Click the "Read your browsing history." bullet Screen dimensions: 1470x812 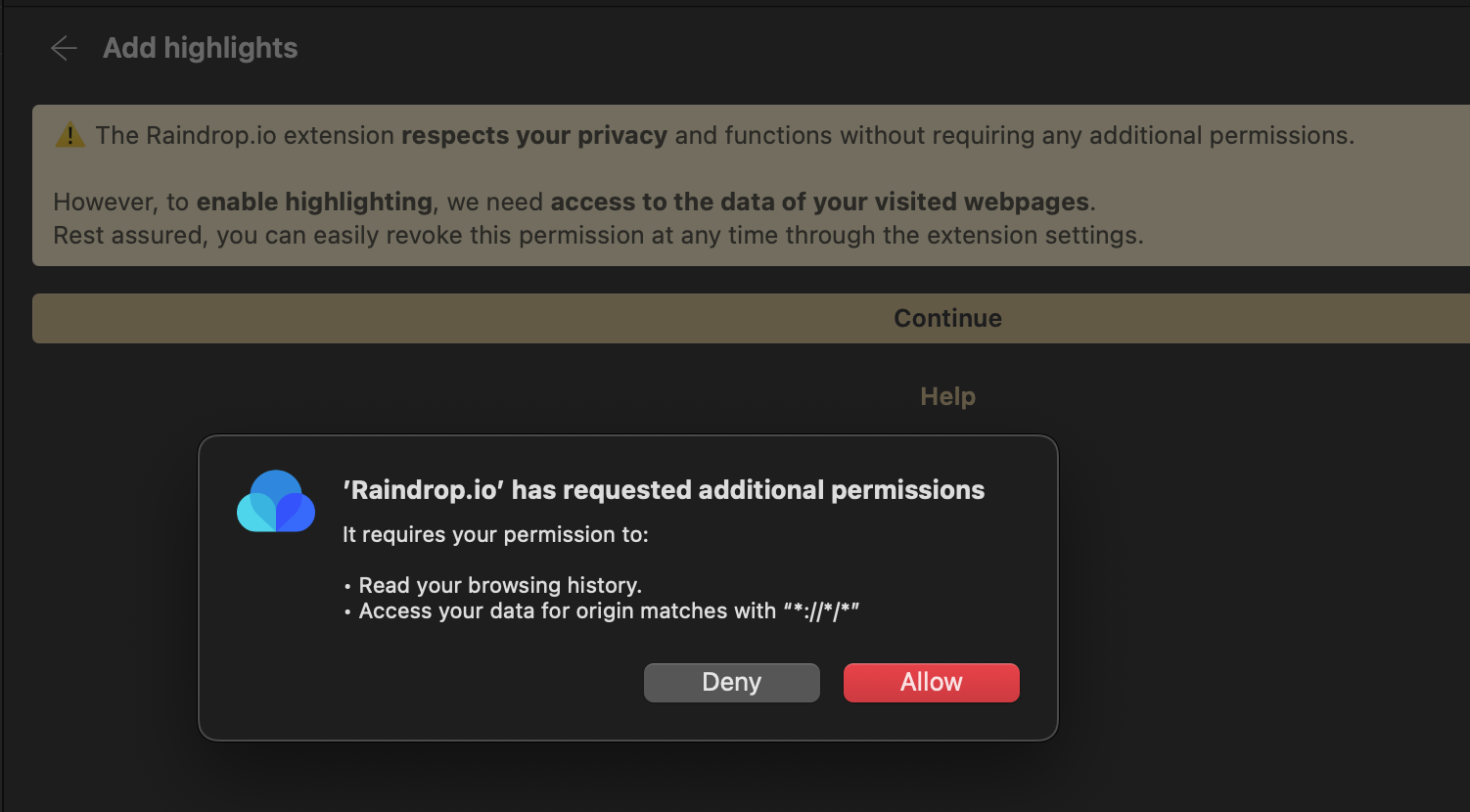499,585
